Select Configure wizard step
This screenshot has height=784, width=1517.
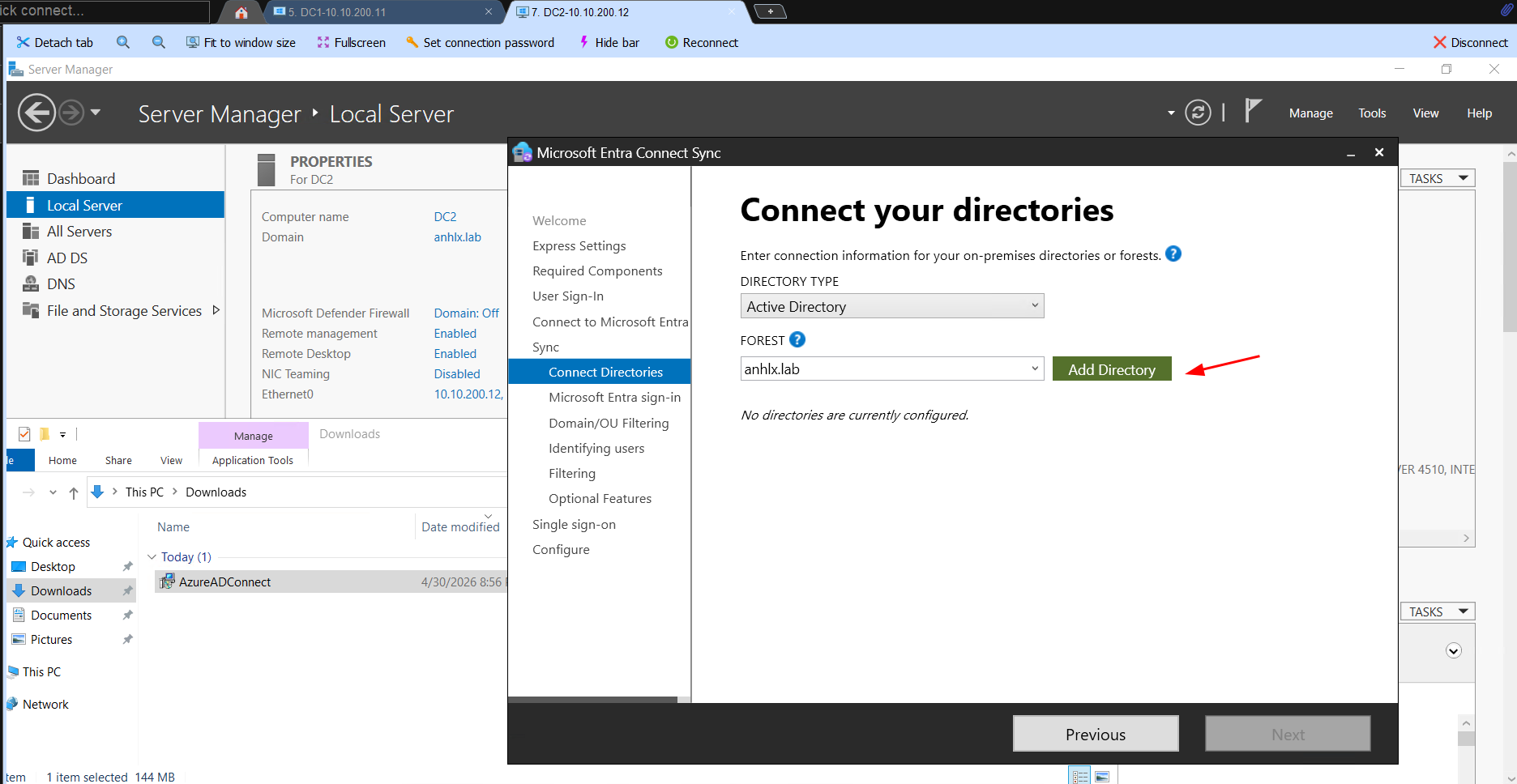click(561, 549)
